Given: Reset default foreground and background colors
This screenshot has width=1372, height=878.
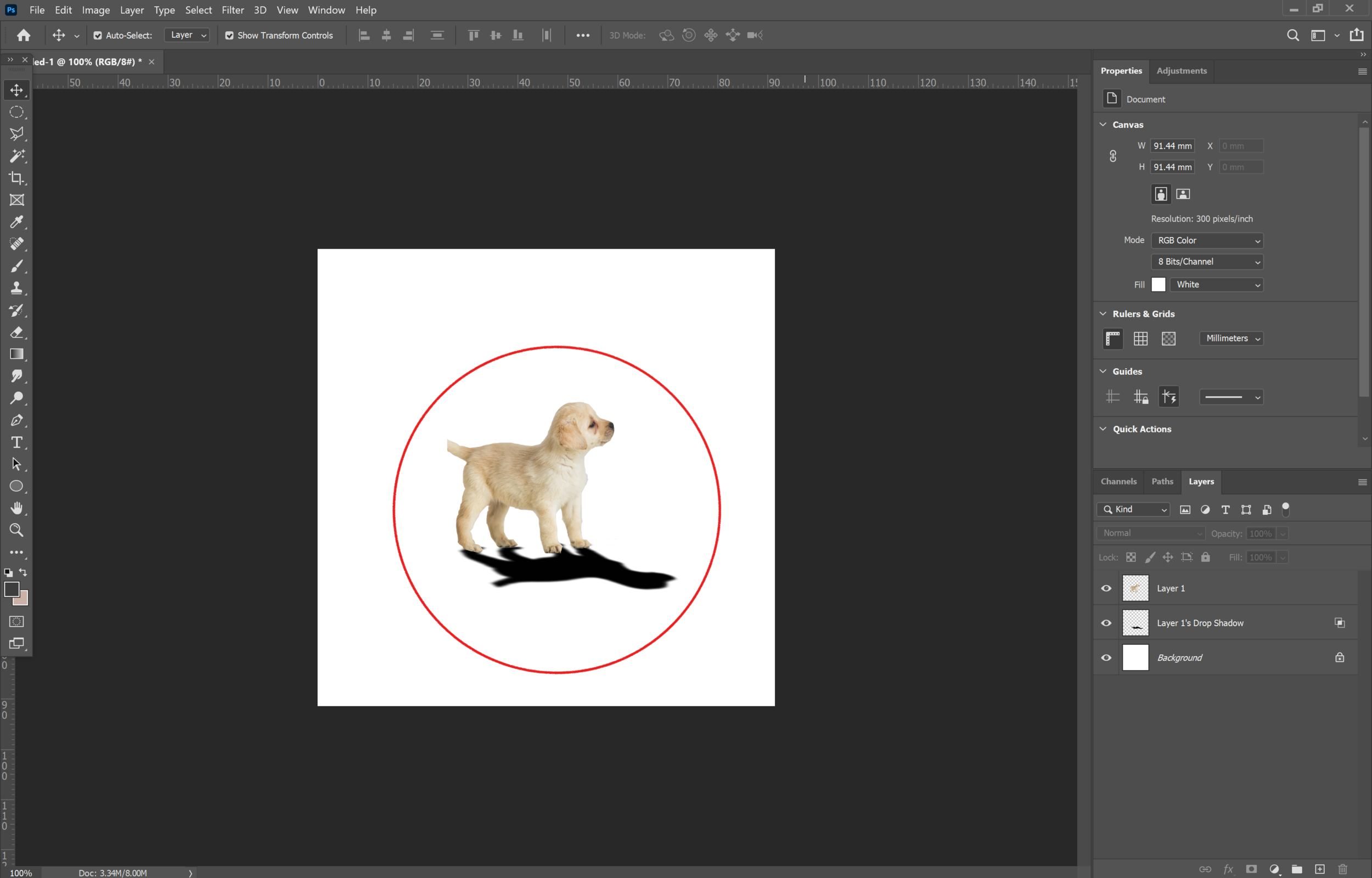Looking at the screenshot, I should pos(9,572).
